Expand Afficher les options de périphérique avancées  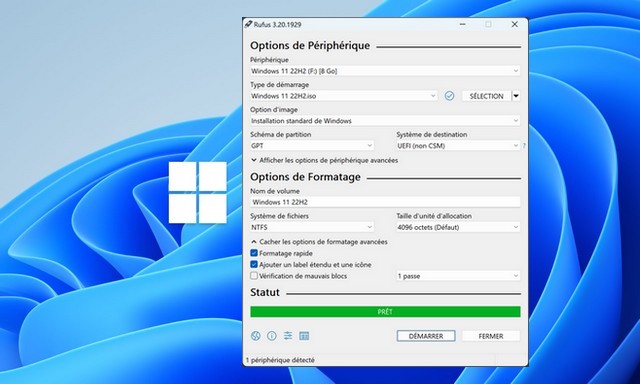pos(324,160)
